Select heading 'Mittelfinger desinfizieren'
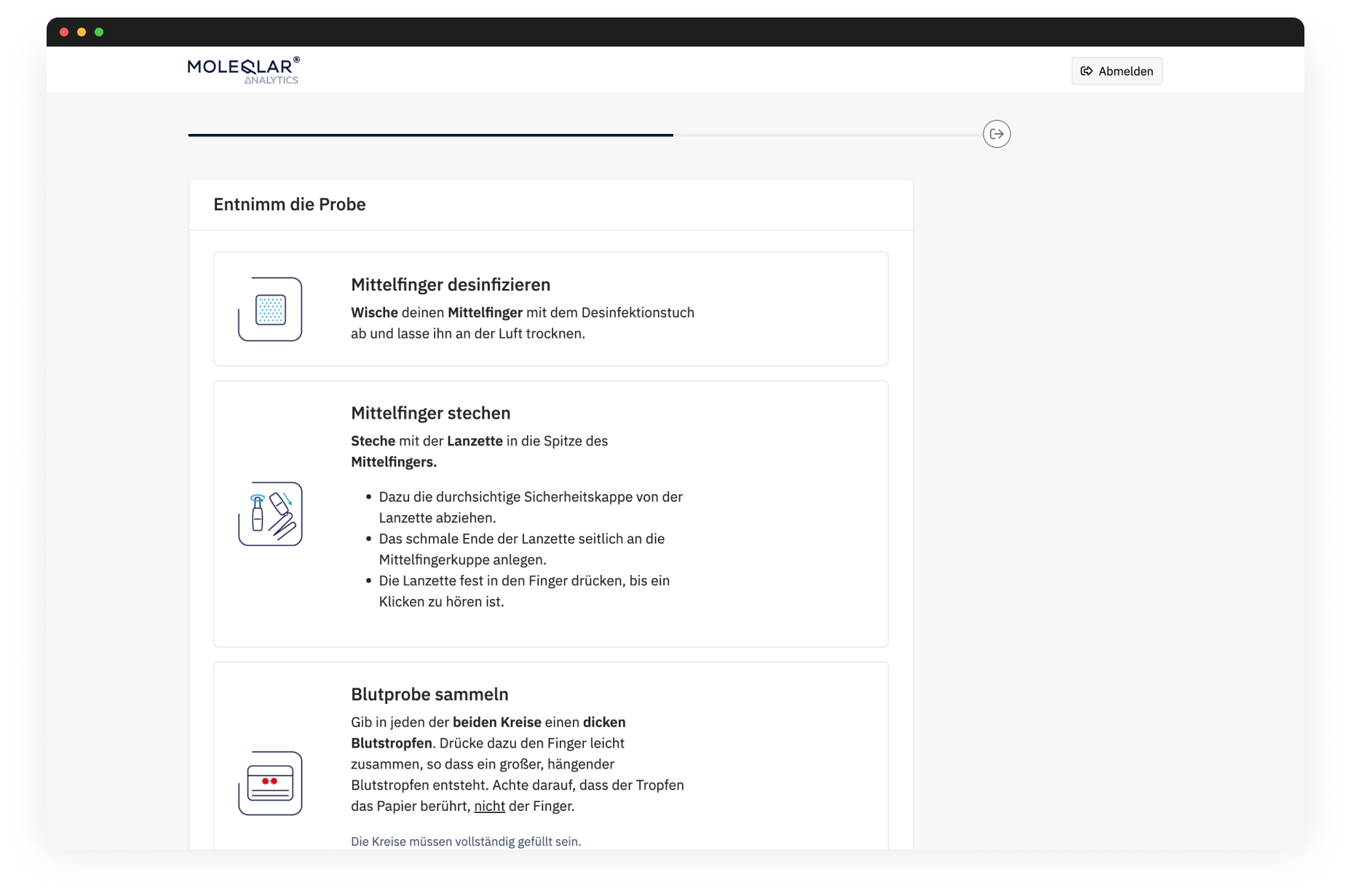 (x=451, y=285)
